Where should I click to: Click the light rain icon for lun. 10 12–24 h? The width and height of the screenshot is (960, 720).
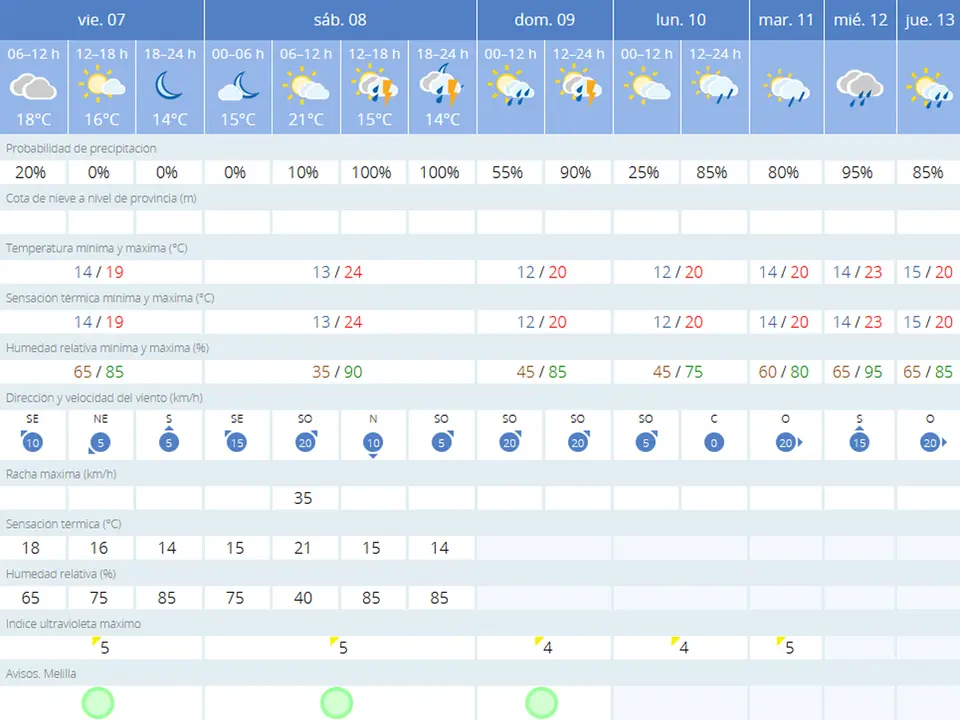715,86
